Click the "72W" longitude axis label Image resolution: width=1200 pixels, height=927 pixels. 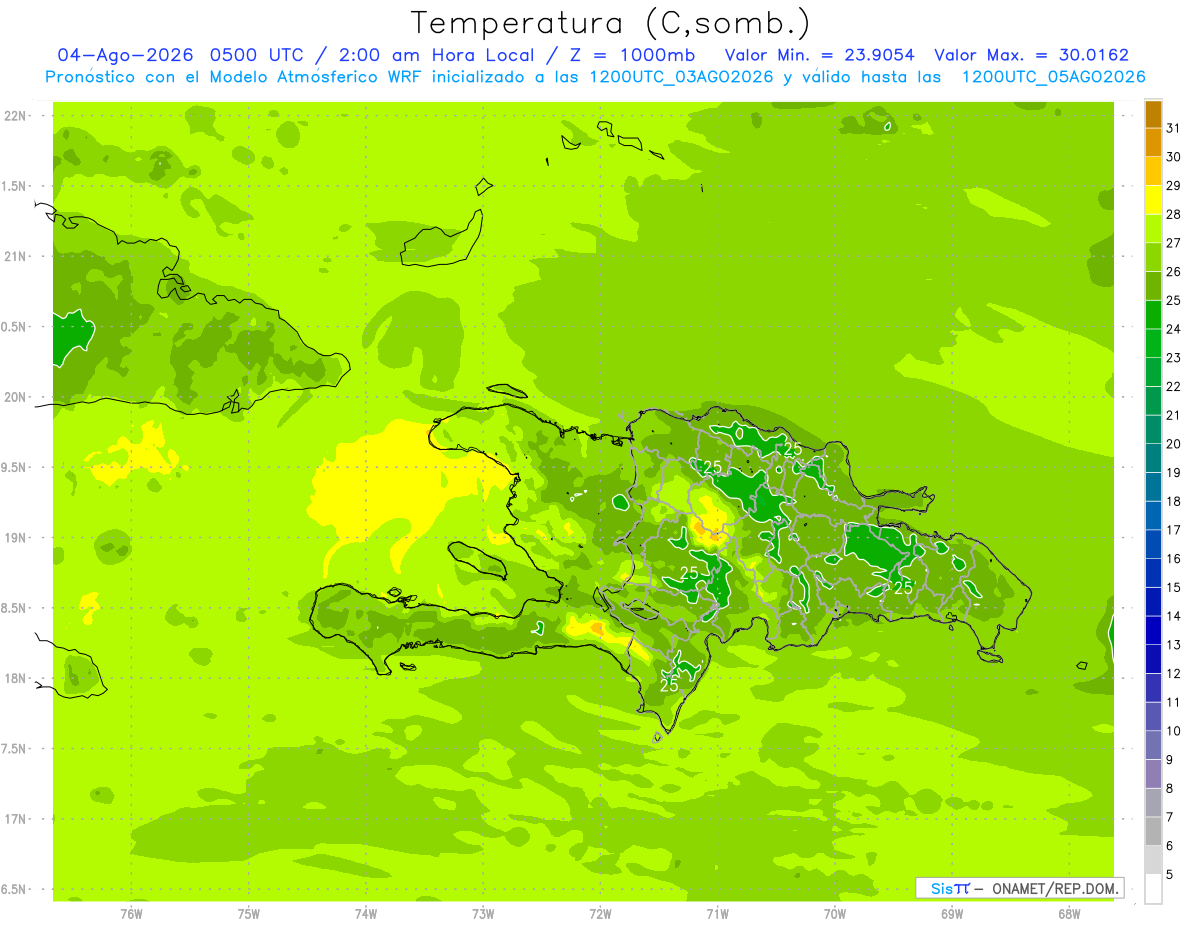click(x=601, y=913)
